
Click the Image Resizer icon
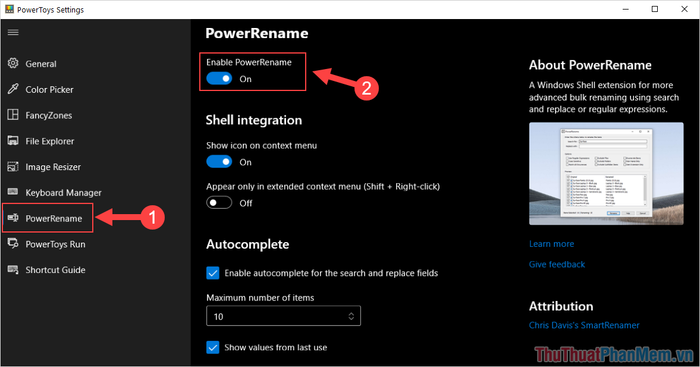[13, 167]
